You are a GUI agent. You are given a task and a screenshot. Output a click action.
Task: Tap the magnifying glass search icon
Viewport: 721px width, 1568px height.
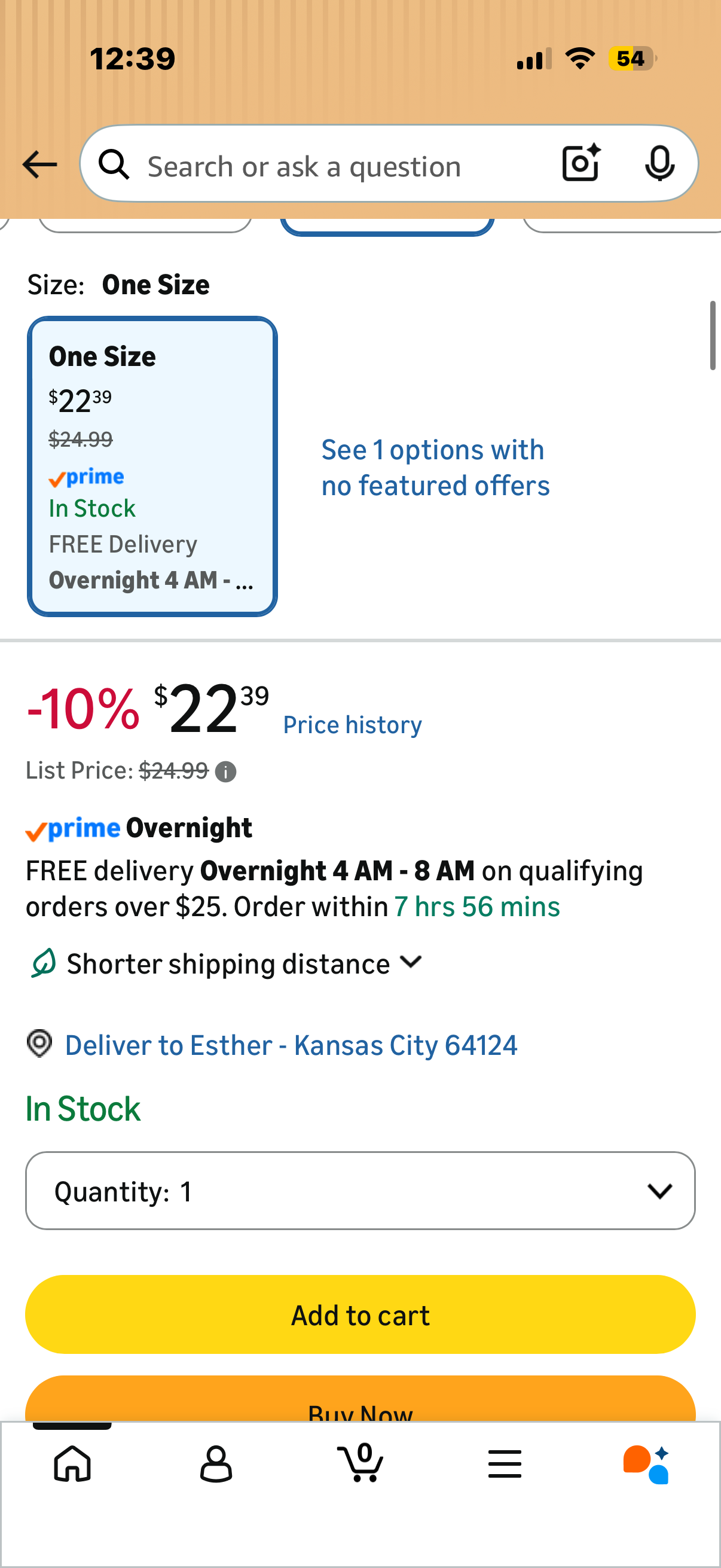tap(114, 165)
